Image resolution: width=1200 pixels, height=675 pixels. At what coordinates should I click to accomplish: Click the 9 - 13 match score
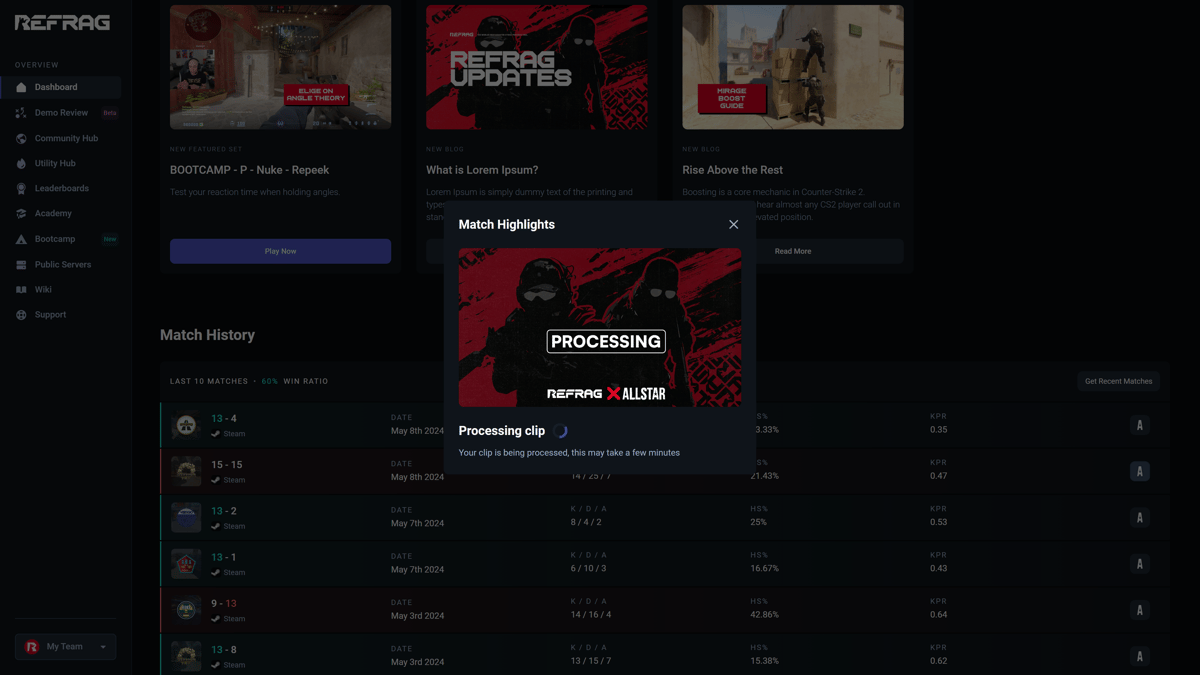[224, 603]
